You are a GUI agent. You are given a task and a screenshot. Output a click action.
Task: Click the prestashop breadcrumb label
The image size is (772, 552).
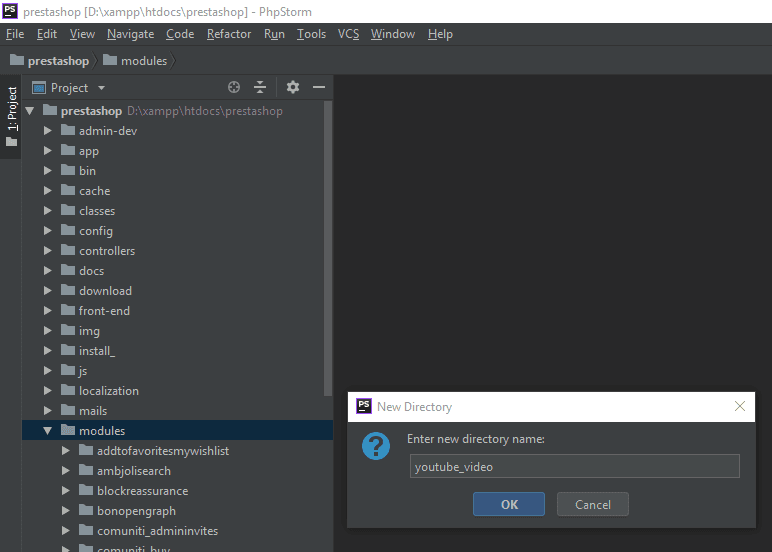pos(59,61)
